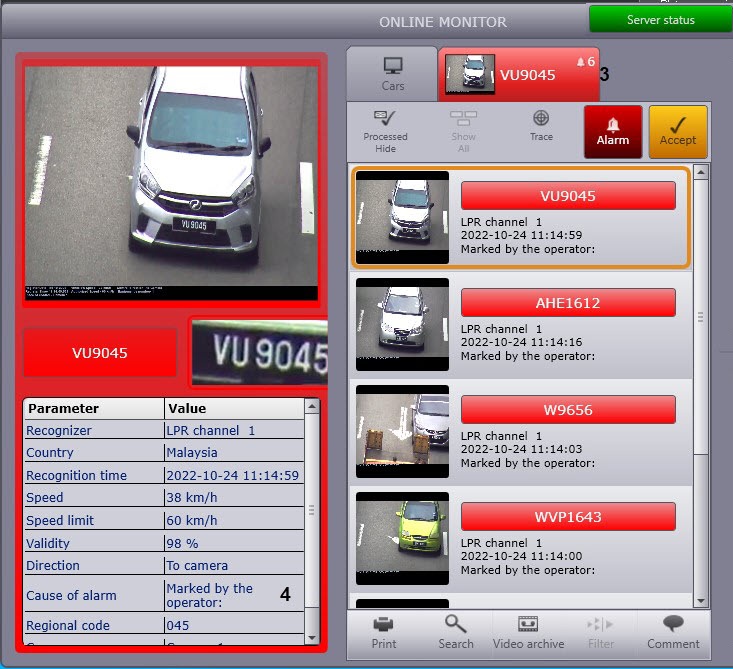Click the Value column header
The image size is (733, 669).
coord(234,409)
